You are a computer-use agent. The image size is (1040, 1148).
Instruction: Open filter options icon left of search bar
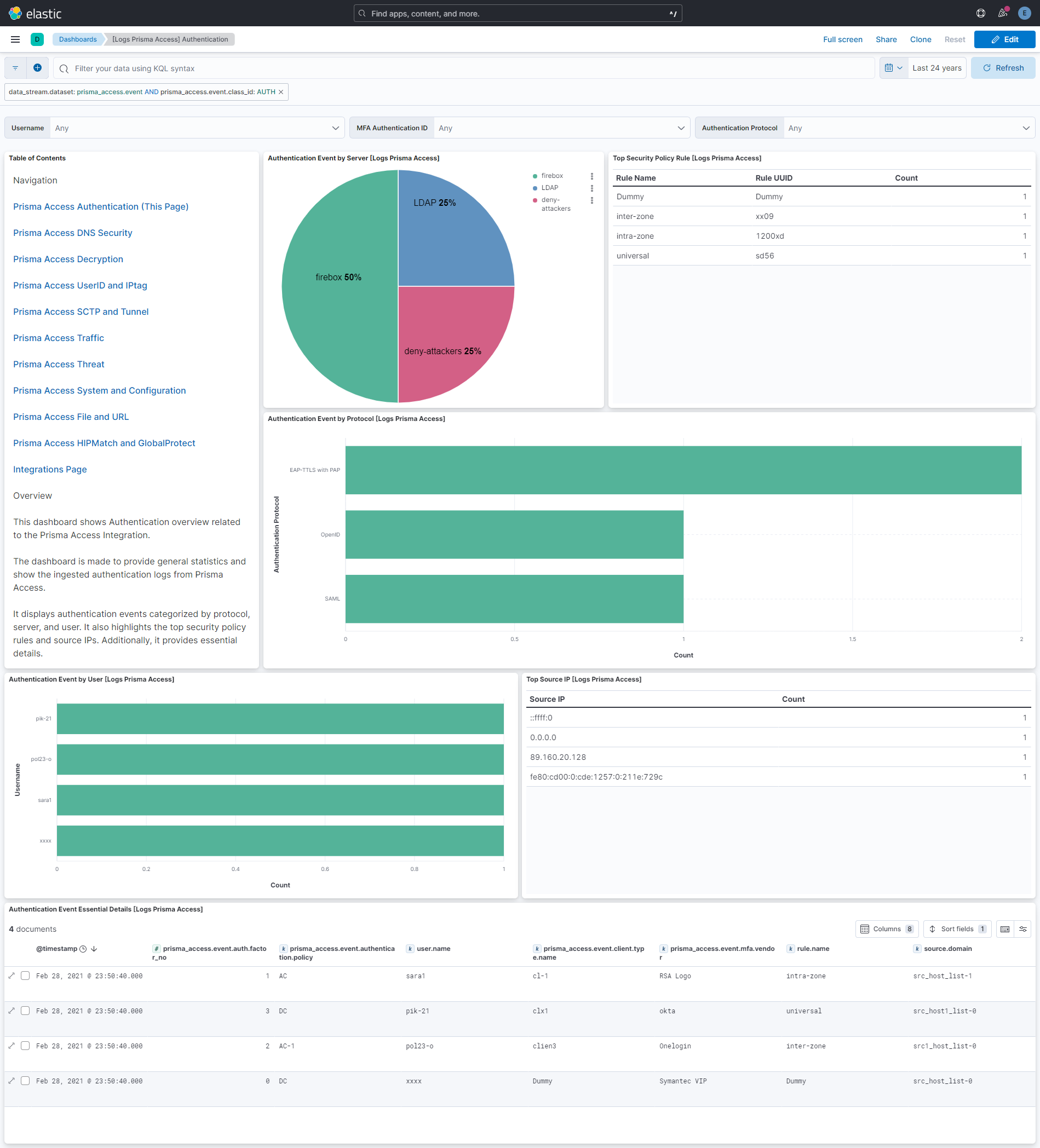point(15,68)
